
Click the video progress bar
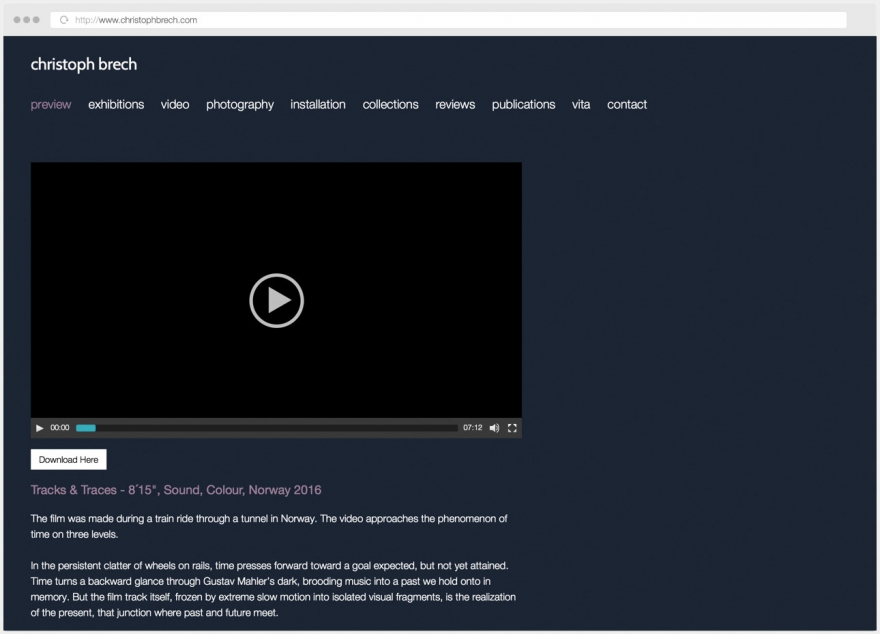pyautogui.click(x=267, y=428)
